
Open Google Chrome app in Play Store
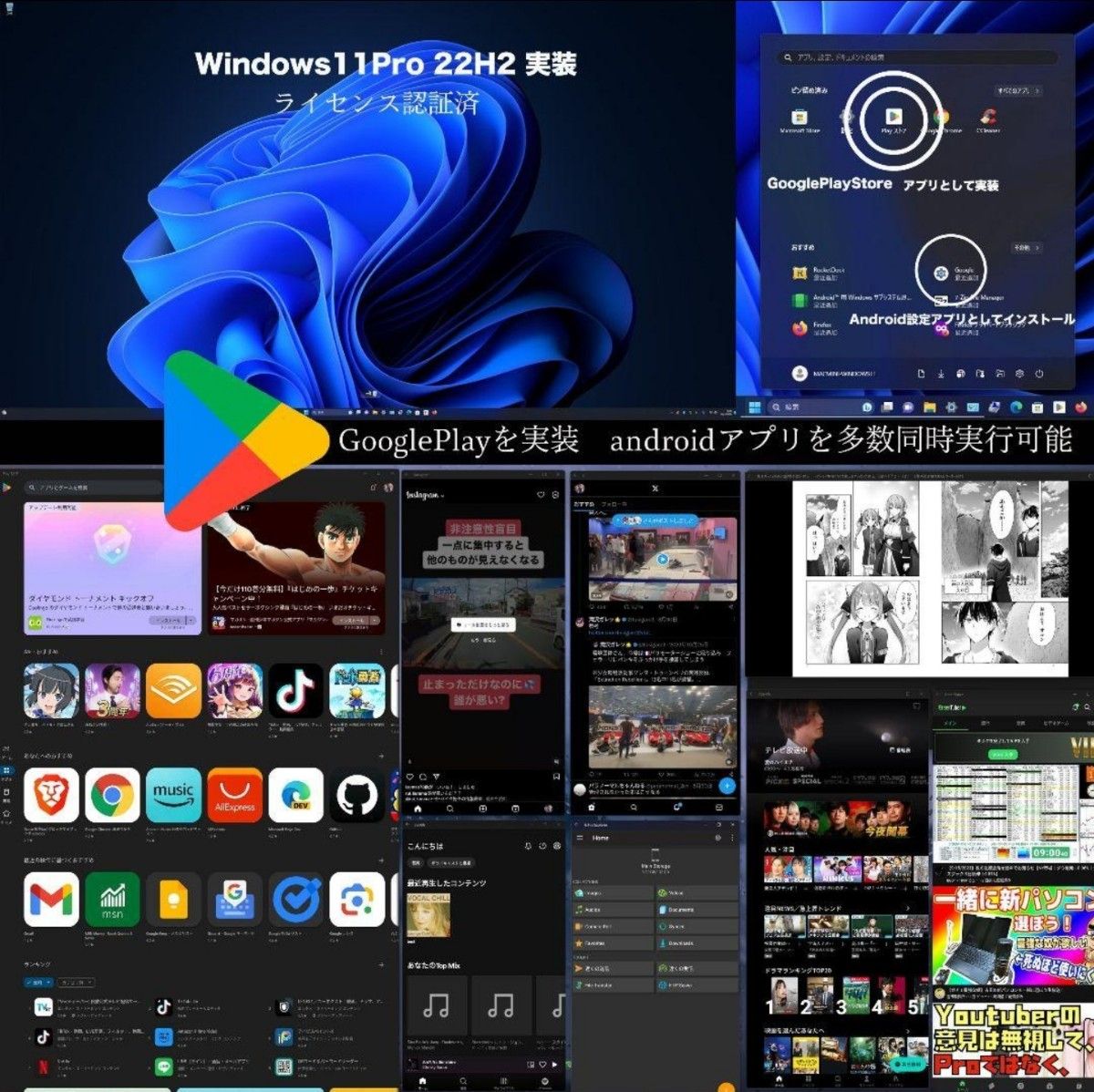112,796
